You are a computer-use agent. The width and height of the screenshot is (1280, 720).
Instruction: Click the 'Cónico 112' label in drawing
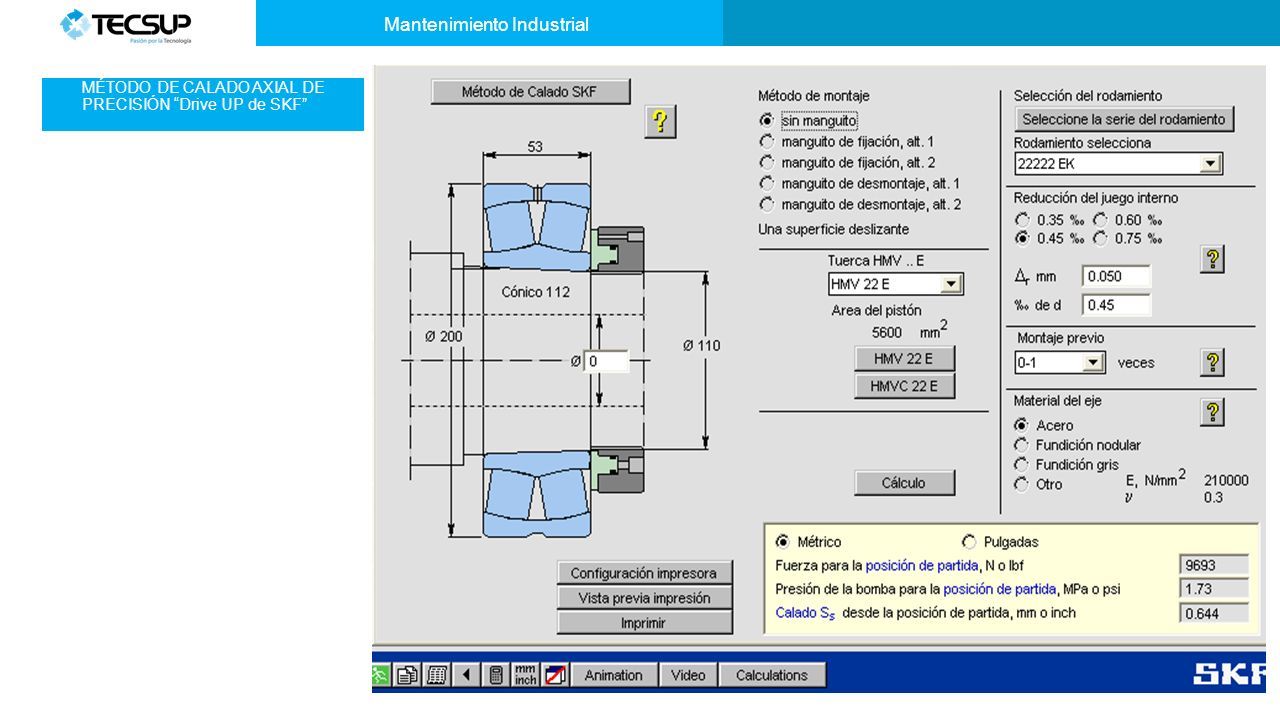(535, 292)
